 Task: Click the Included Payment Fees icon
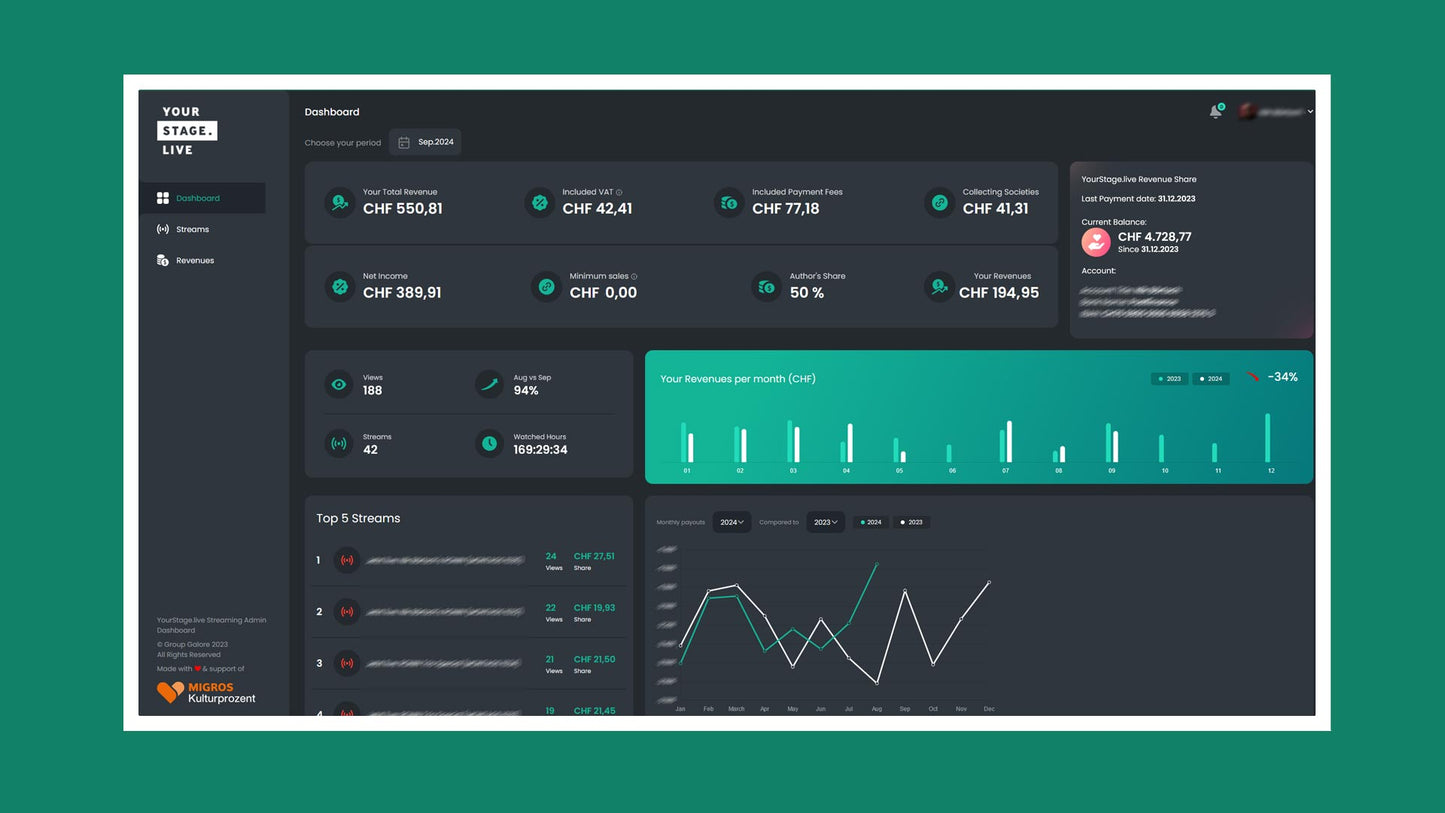pos(729,203)
